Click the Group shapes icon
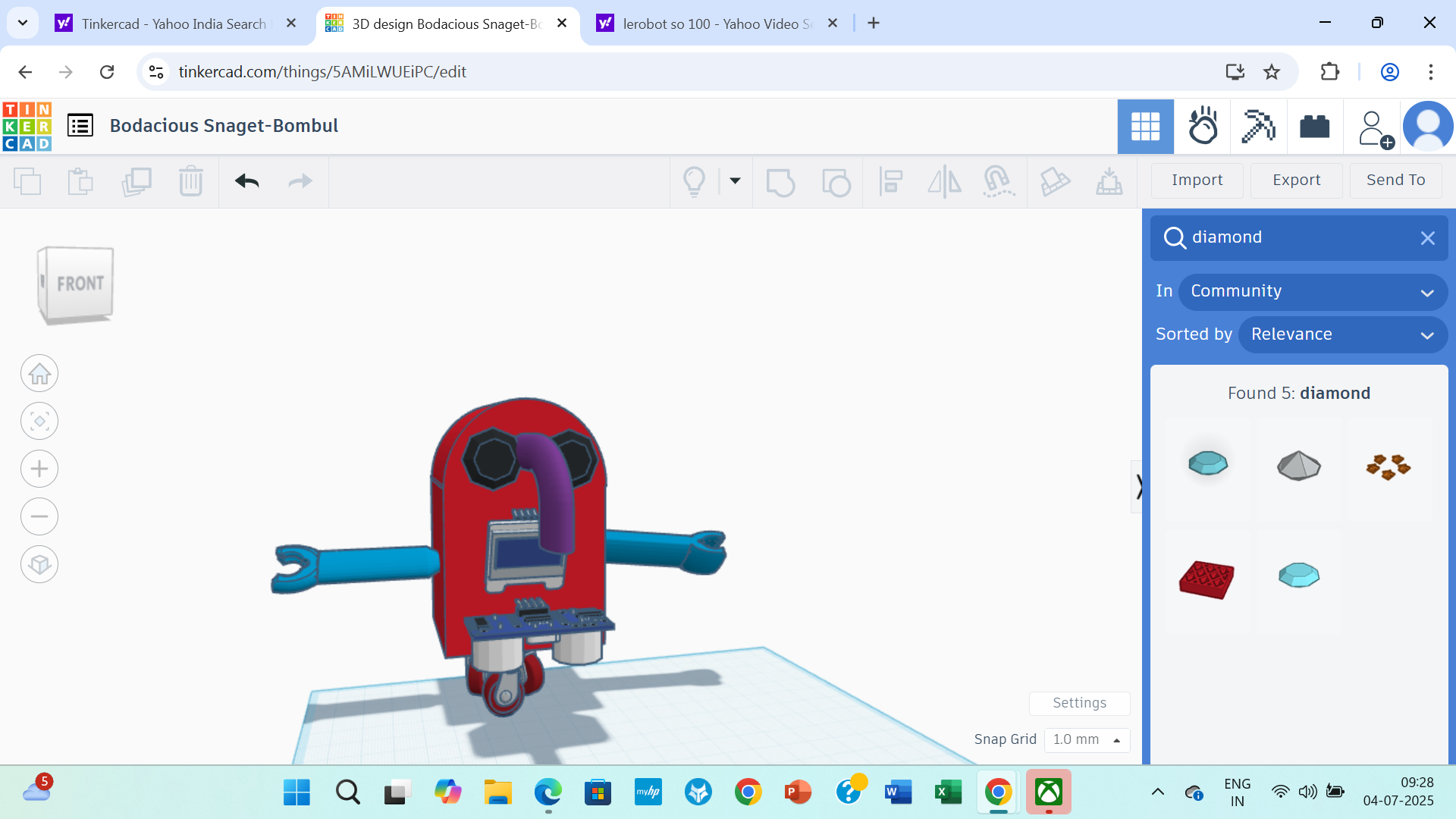The width and height of the screenshot is (1456, 819). click(x=780, y=182)
